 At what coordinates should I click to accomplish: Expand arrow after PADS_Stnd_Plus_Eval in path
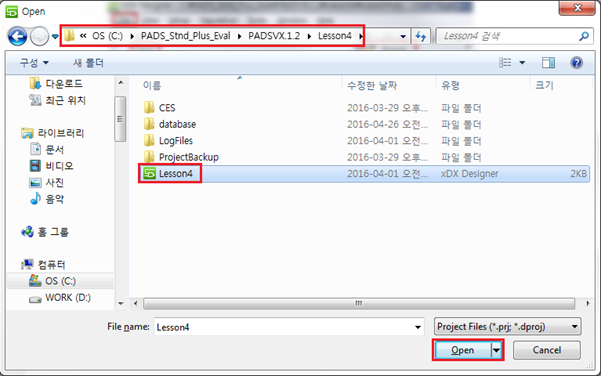click(240, 36)
